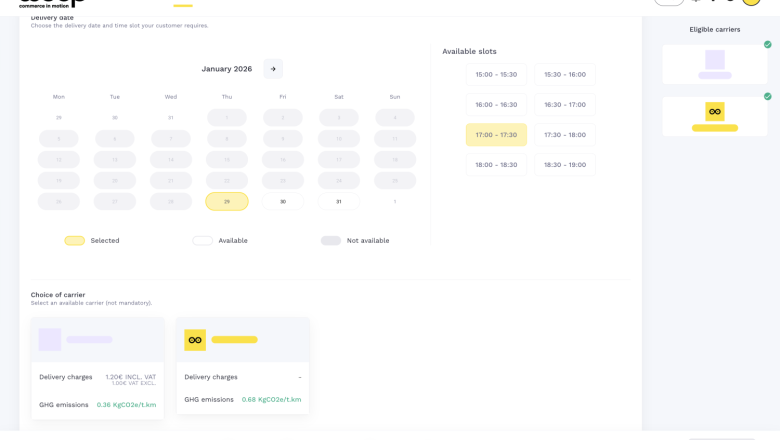
Task: Select the 17:00 - 17:30 time slot
Action: coord(496,135)
